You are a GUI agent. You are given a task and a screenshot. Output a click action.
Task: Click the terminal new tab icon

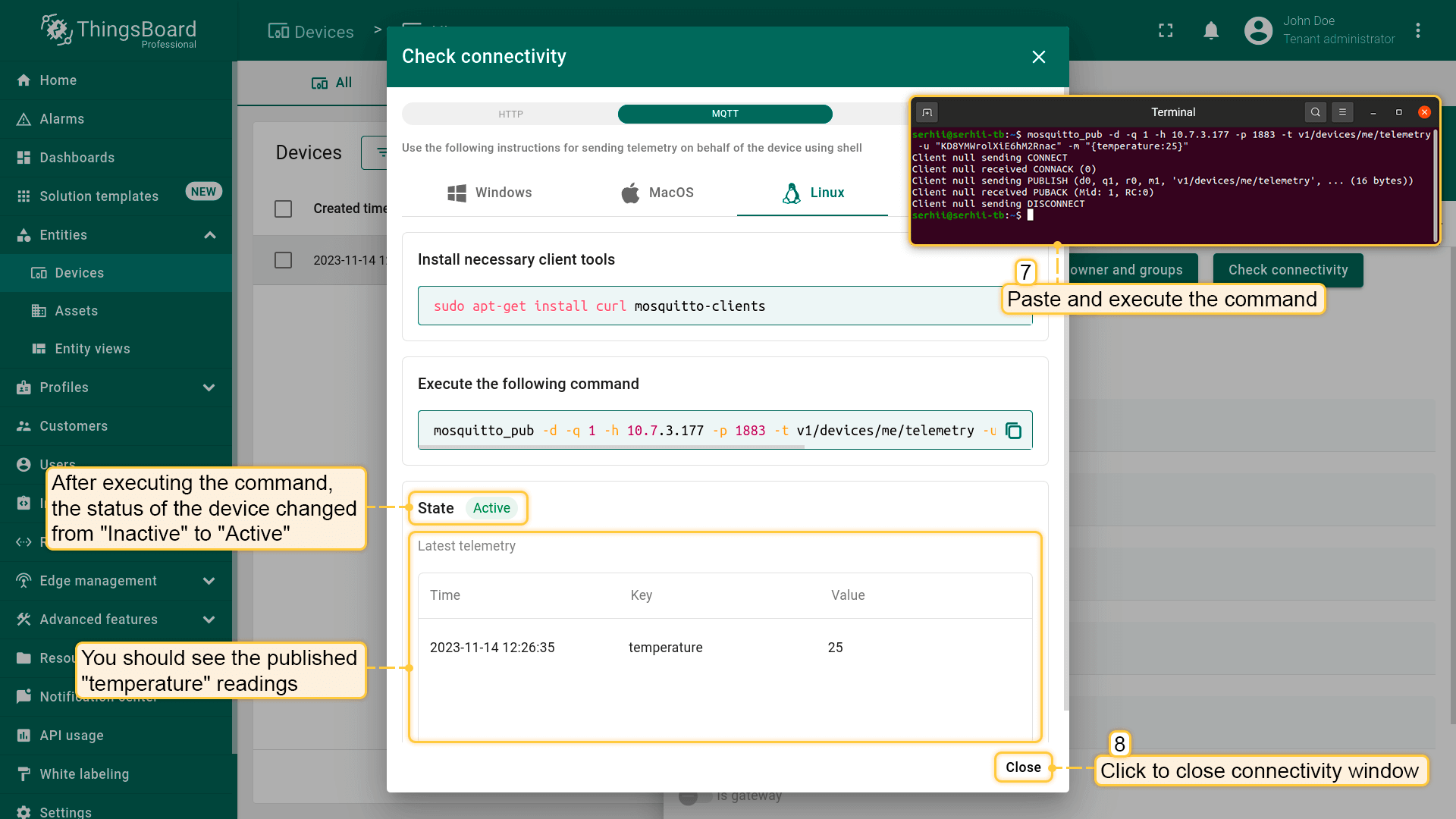pyautogui.click(x=927, y=112)
